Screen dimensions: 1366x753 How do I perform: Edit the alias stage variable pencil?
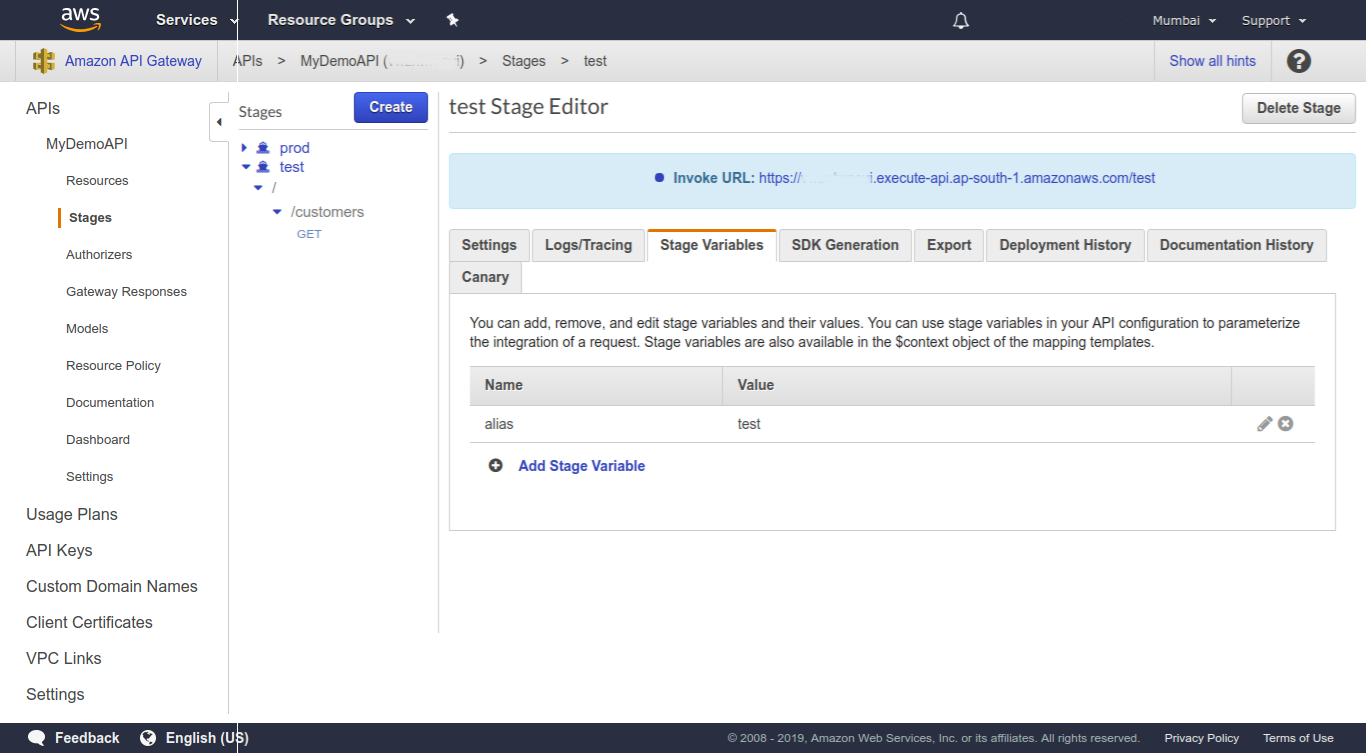tap(1265, 424)
